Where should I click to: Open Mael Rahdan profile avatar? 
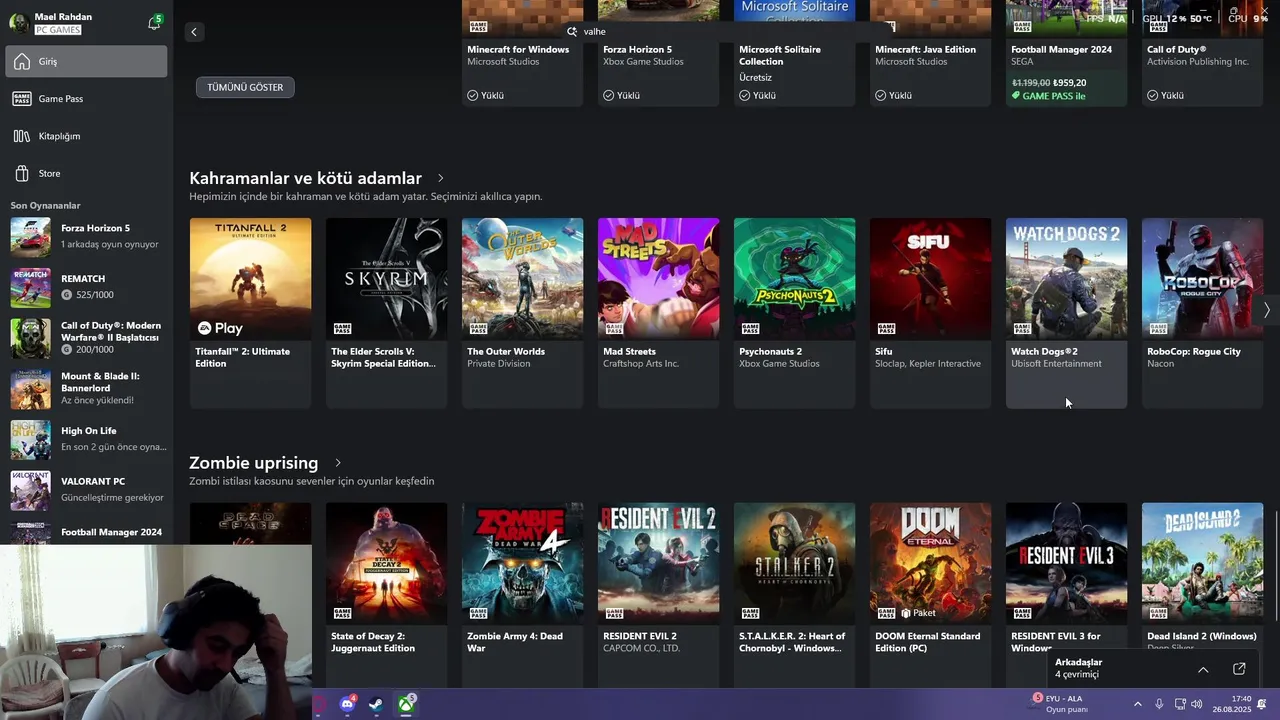19,23
